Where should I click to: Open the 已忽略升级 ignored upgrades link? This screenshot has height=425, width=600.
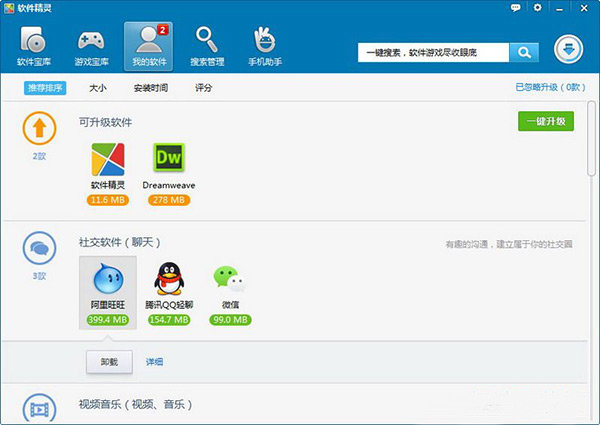549,88
